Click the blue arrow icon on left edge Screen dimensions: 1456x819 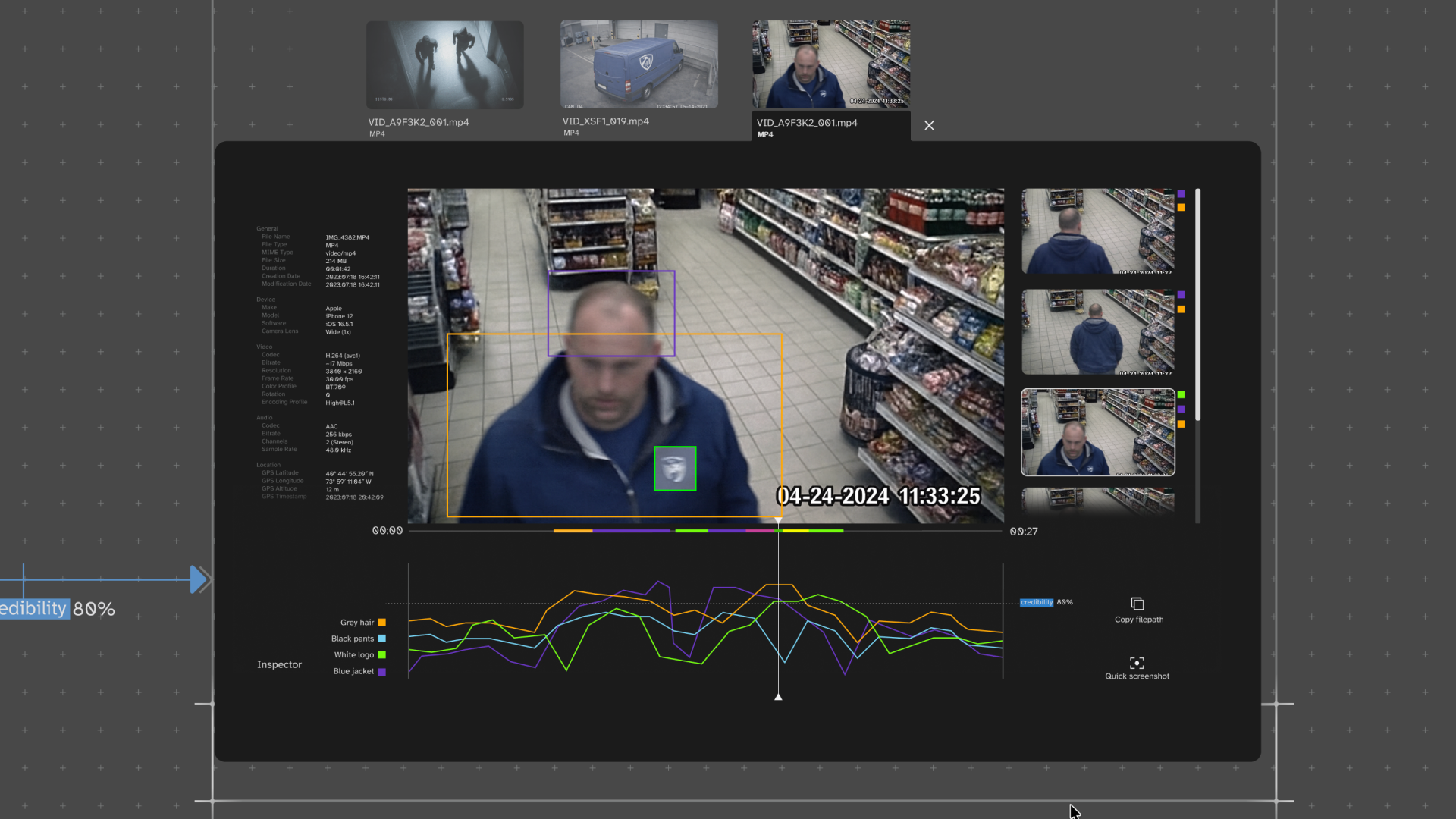tap(198, 579)
